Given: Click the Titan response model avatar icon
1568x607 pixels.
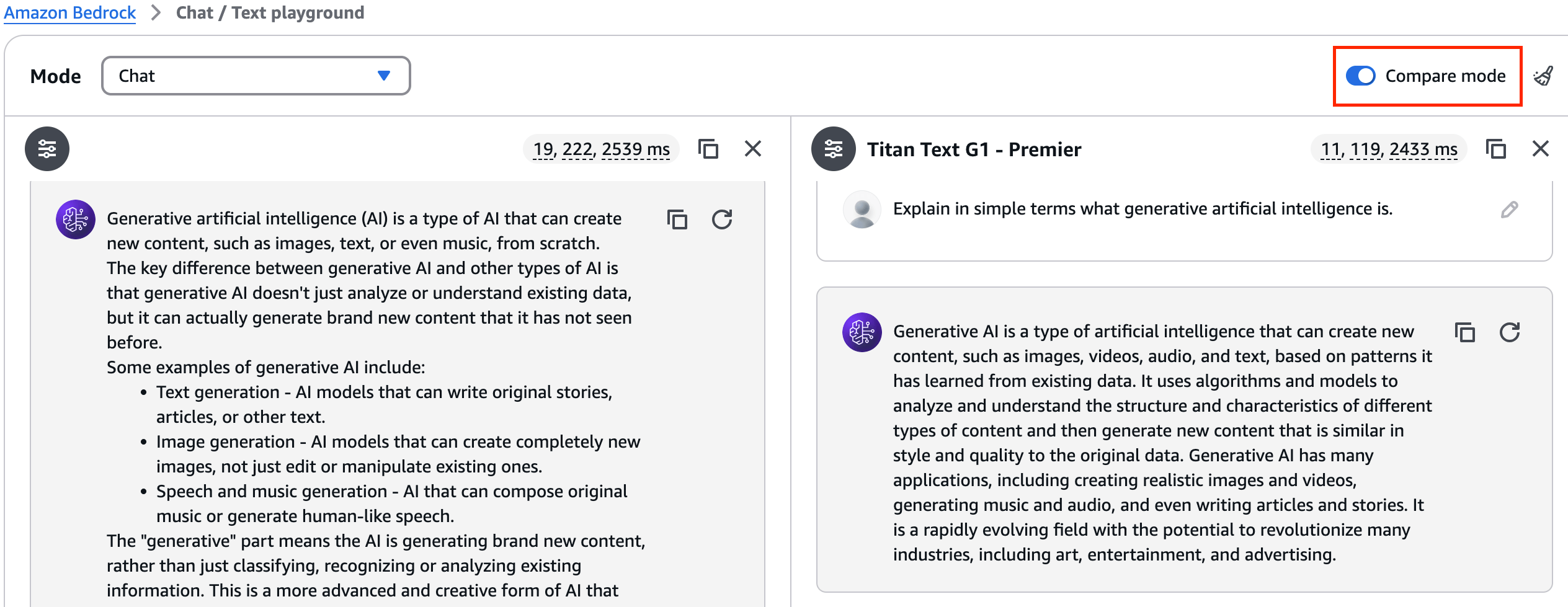Looking at the screenshot, I should 862,332.
